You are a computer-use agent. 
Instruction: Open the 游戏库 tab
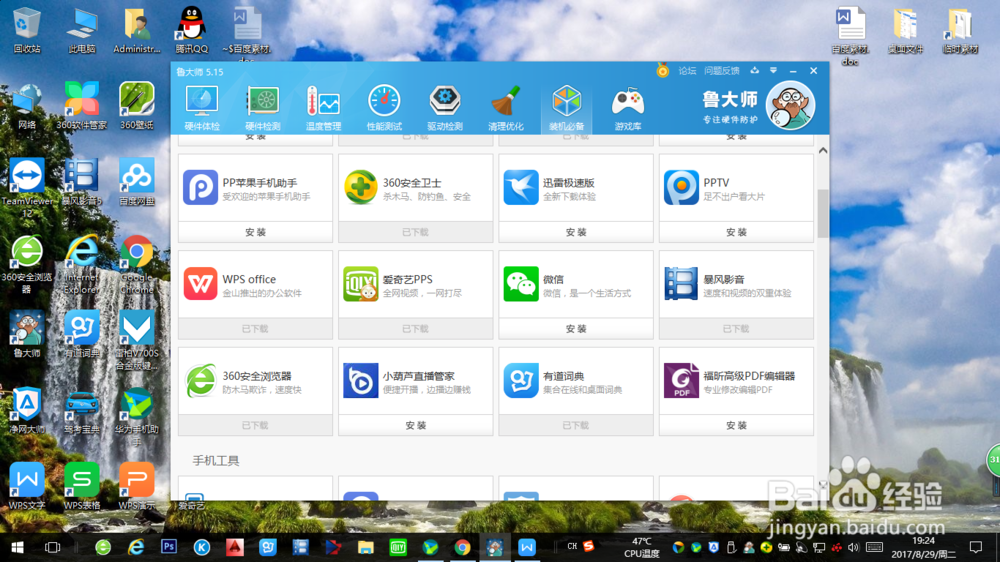(628, 108)
